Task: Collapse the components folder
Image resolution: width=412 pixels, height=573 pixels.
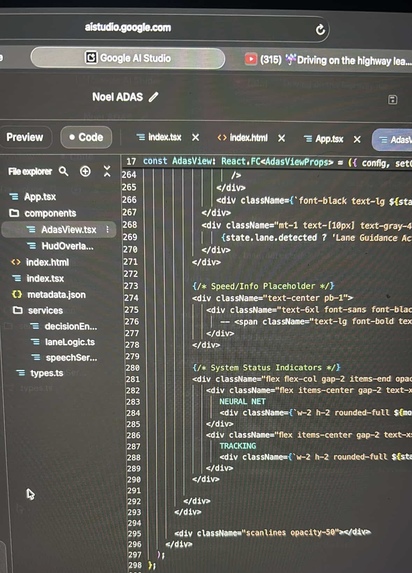Action: 50,213
